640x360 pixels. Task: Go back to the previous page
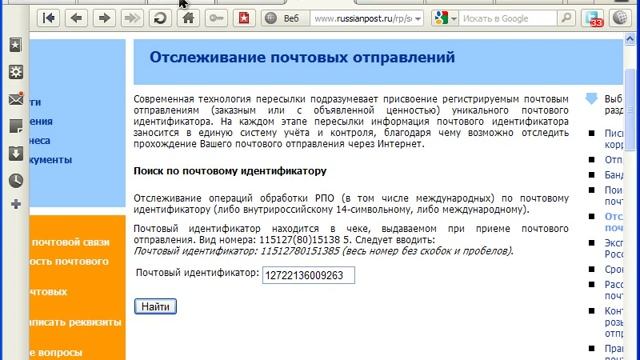coord(76,18)
